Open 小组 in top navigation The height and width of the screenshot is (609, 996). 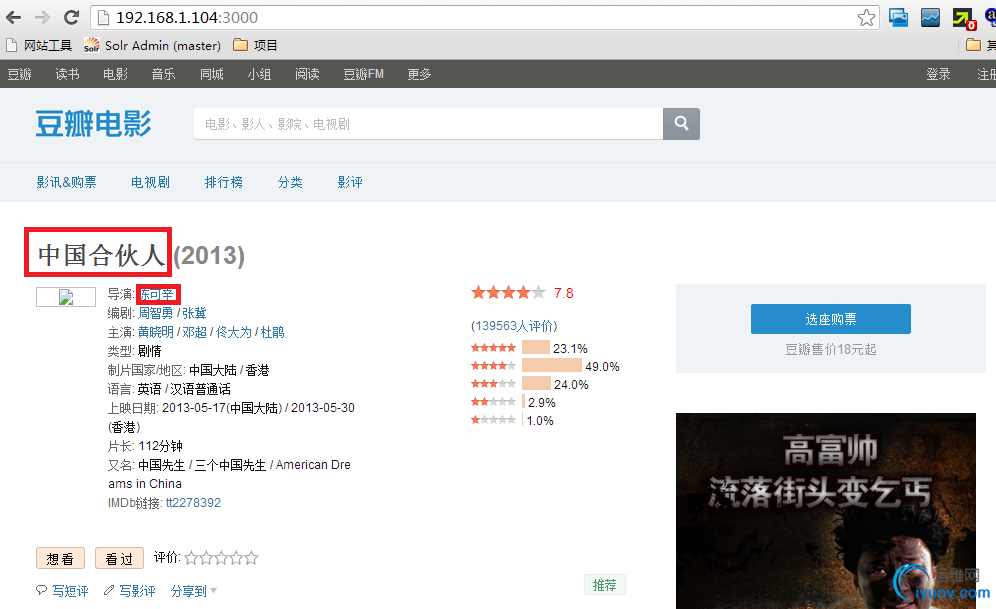(259, 74)
